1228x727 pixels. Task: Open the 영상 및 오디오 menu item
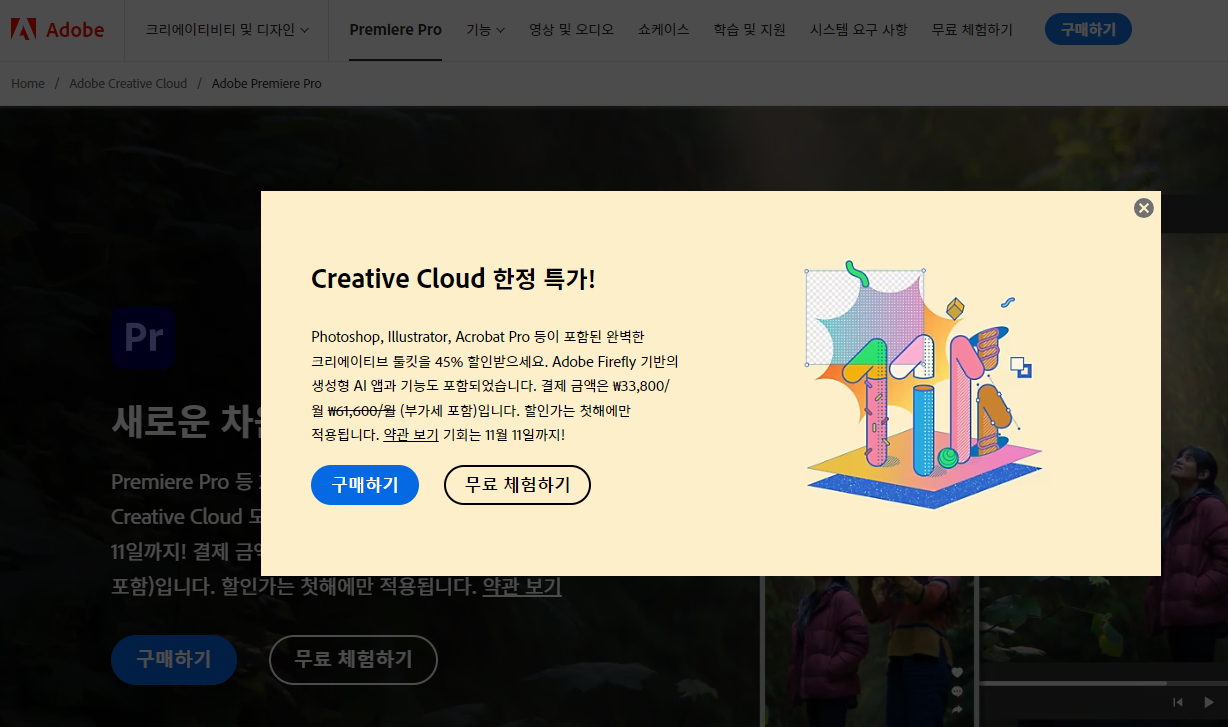[571, 30]
